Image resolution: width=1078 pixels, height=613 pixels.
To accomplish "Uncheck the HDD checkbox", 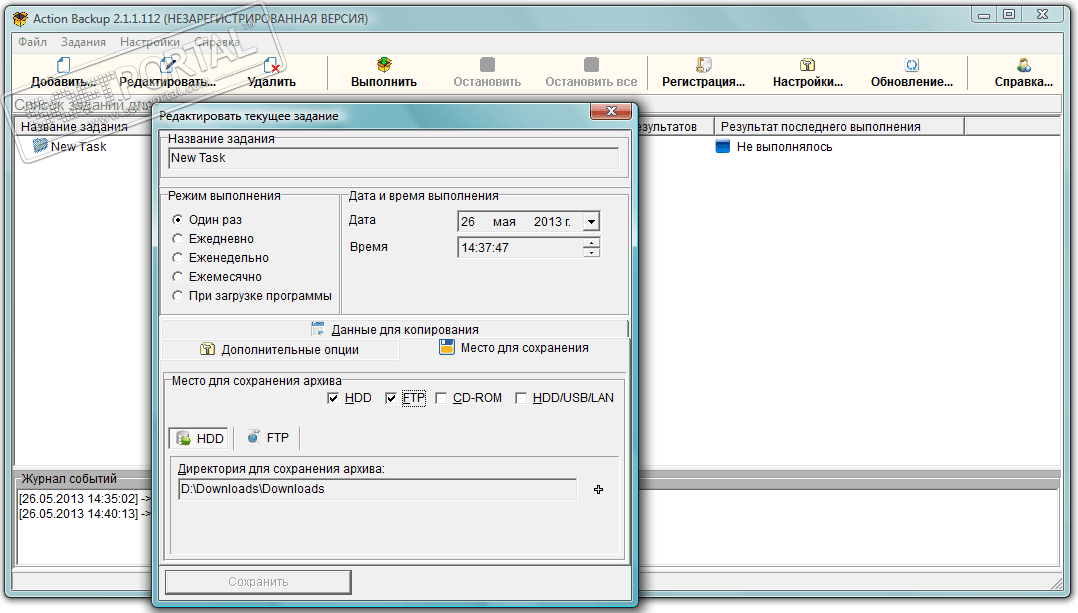I will [333, 398].
